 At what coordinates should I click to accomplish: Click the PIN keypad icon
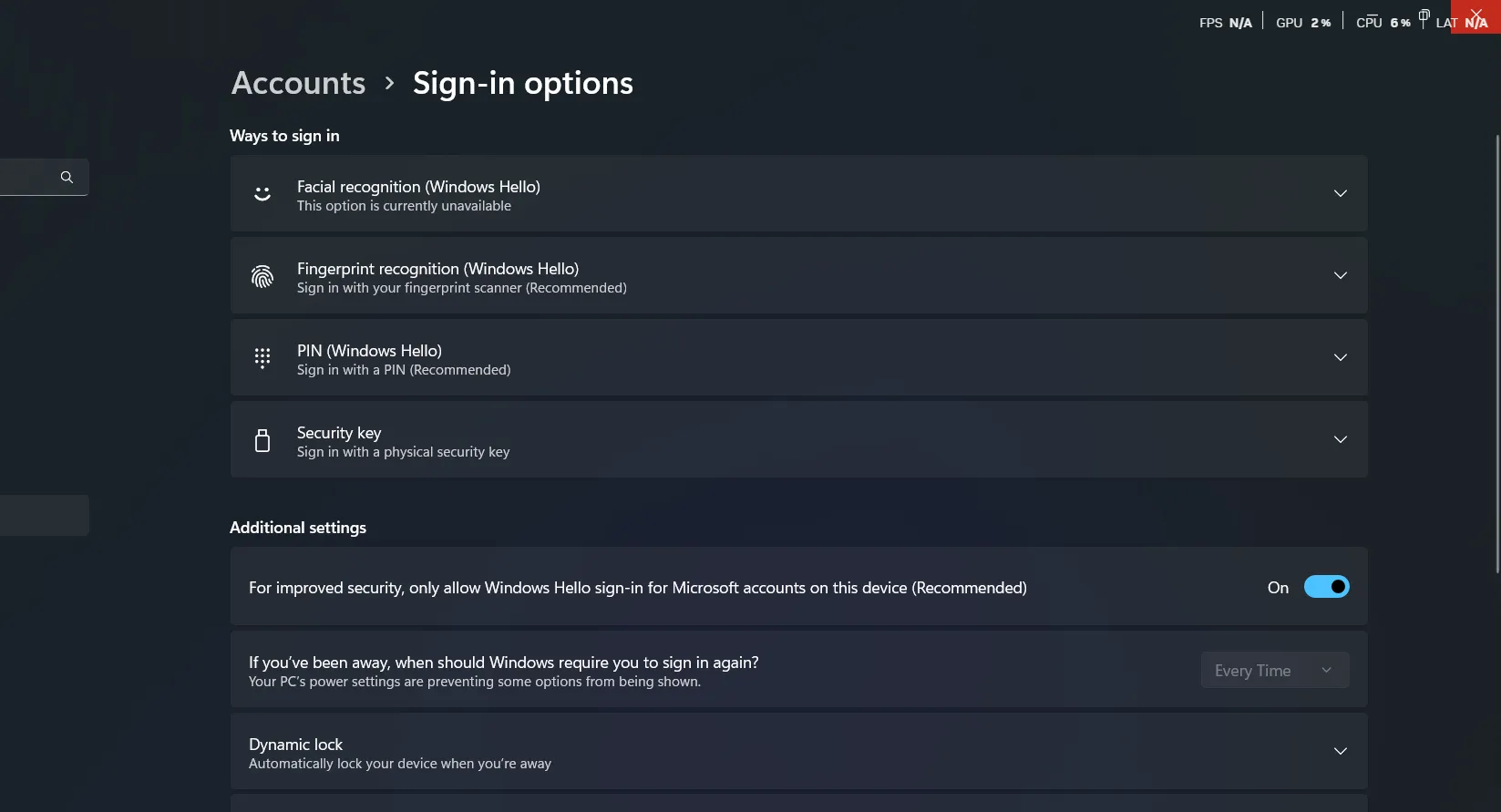point(262,357)
